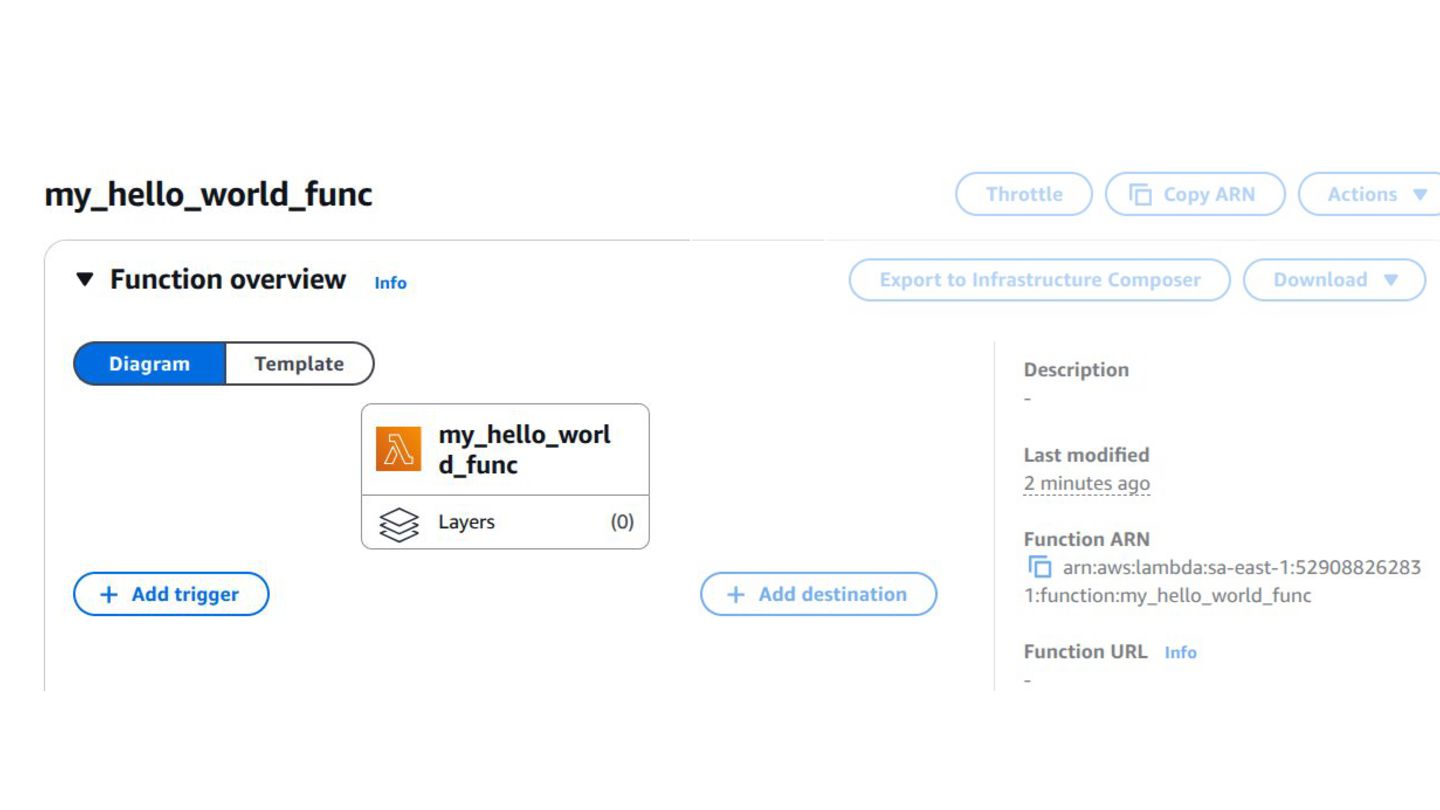Open Info link next to Function overview
The height and width of the screenshot is (810, 1440).
390,283
